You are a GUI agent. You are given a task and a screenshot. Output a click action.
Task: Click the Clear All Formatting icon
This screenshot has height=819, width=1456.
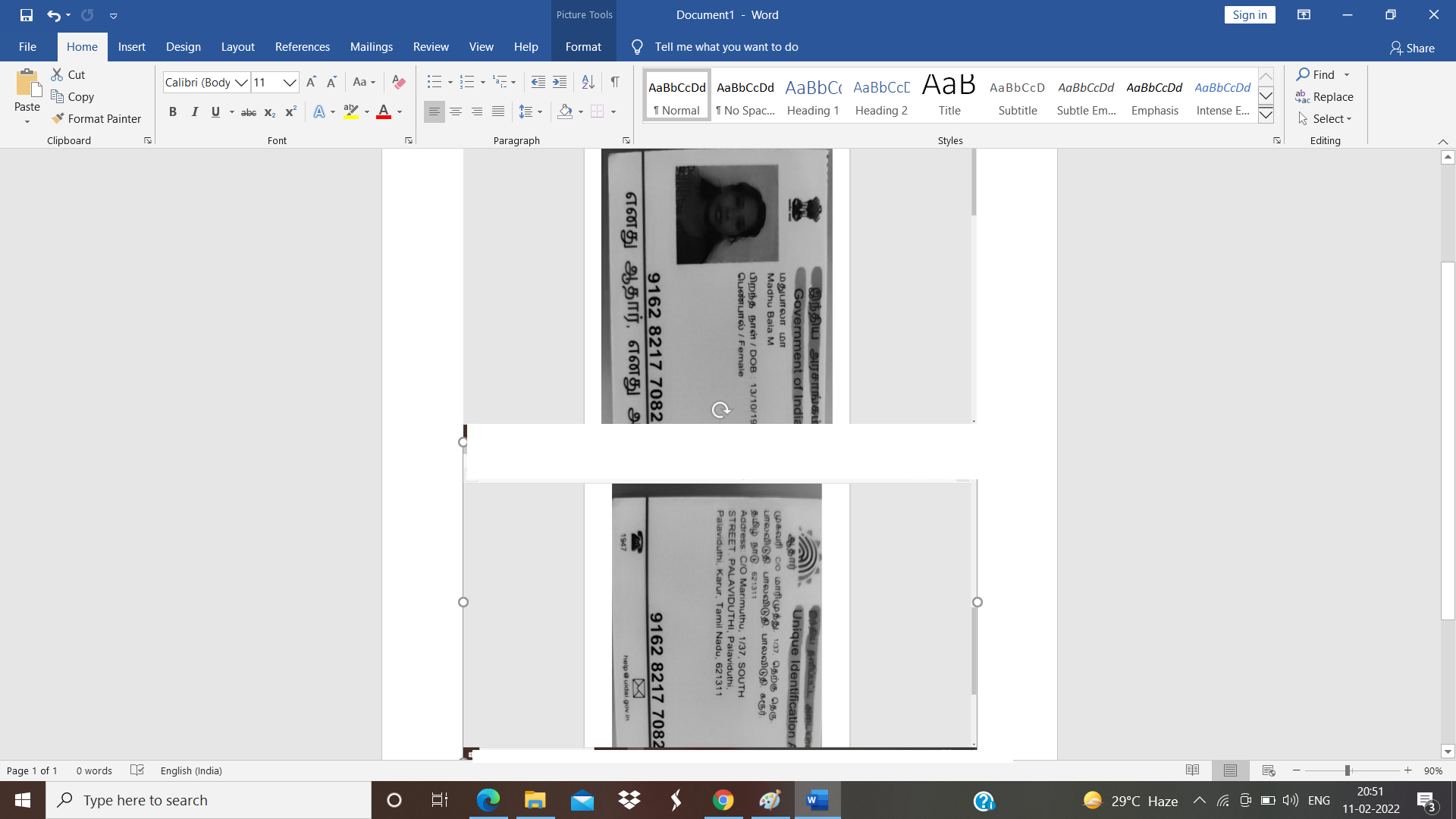(398, 82)
